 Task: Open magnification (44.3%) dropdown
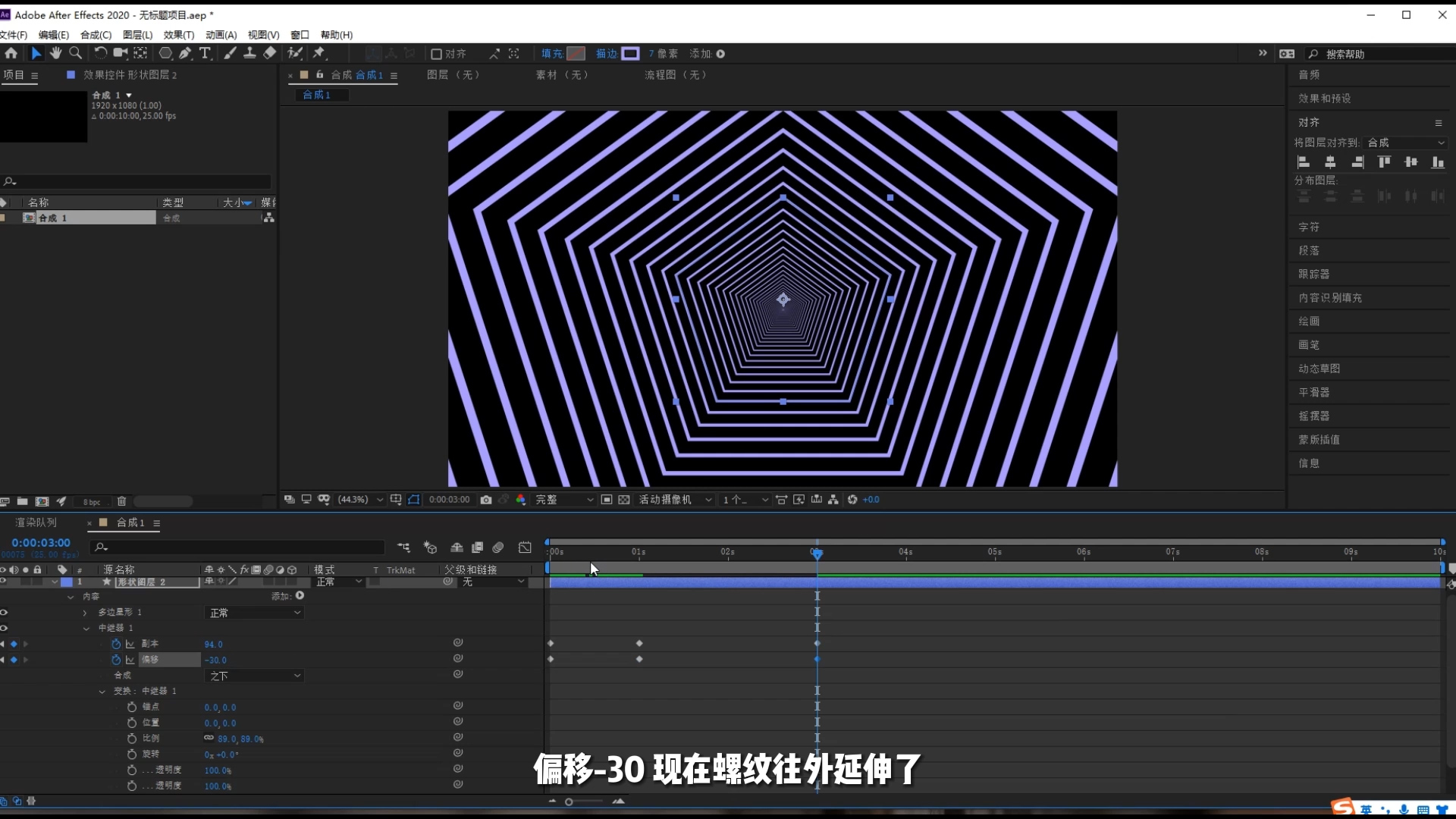tap(361, 500)
